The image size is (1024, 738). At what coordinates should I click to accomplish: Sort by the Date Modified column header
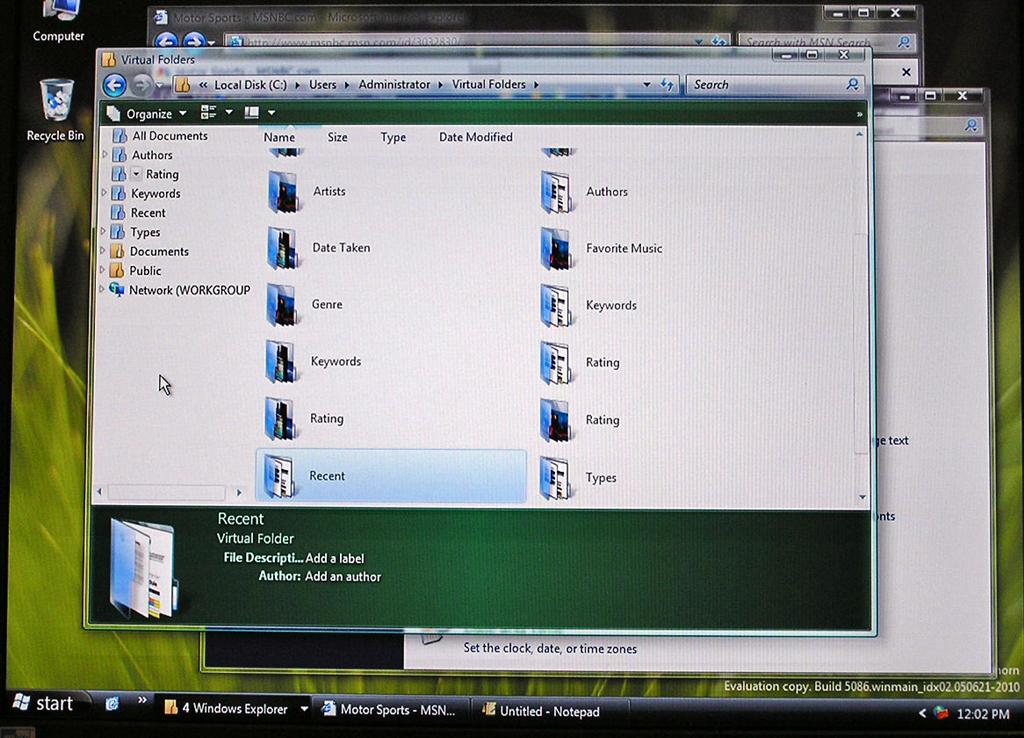pyautogui.click(x=475, y=137)
